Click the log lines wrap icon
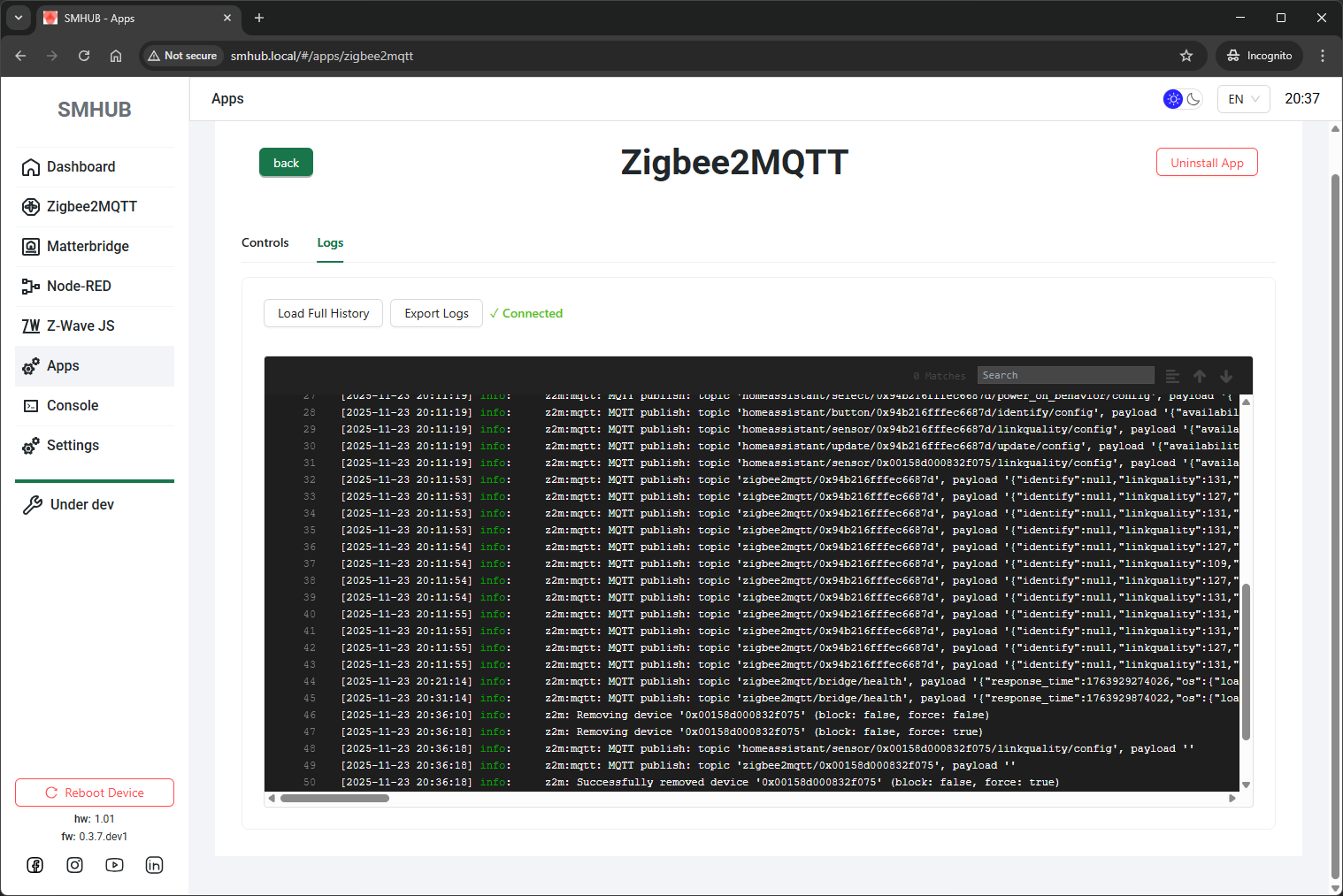 pyautogui.click(x=1172, y=376)
